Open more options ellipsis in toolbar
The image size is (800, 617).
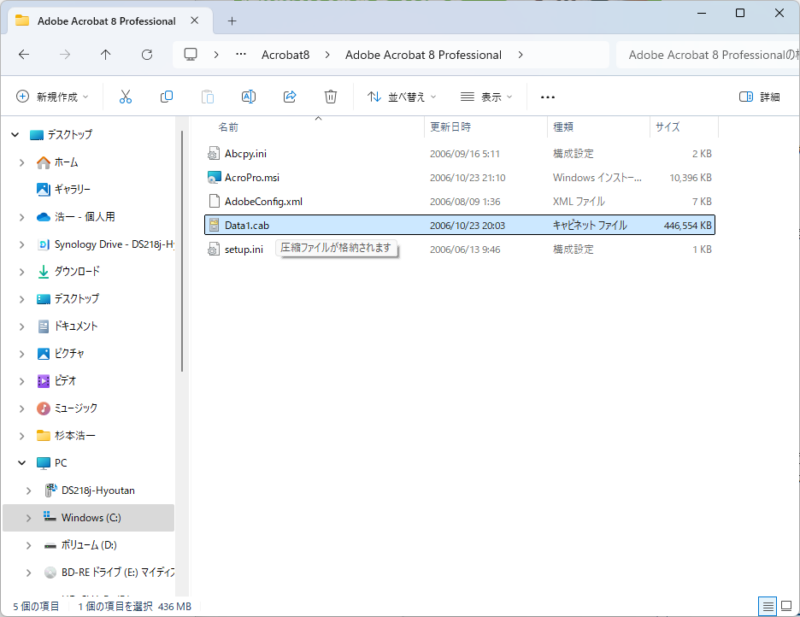(547, 96)
